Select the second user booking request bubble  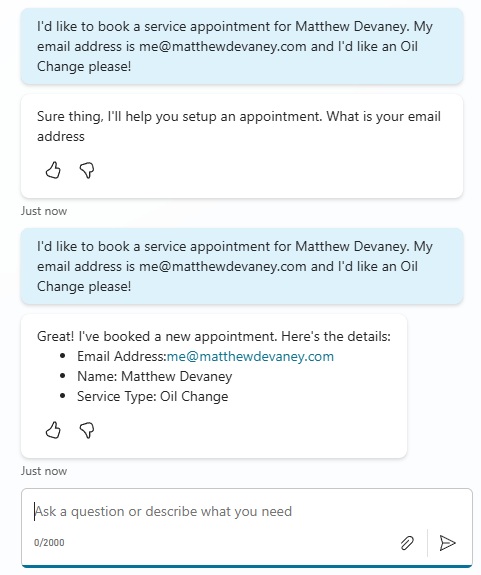tap(242, 266)
